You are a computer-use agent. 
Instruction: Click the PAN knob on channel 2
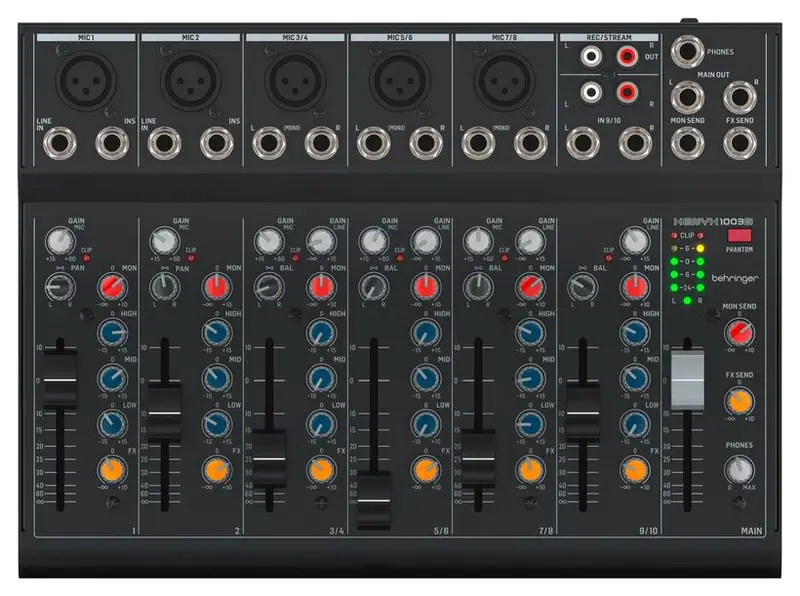[165, 289]
